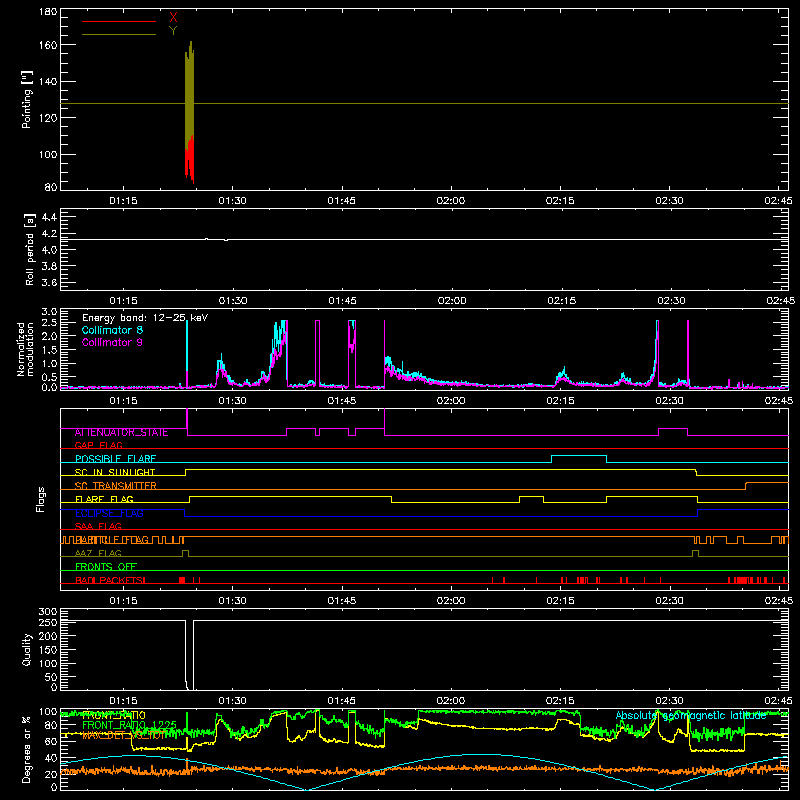Click the pointing spike near 01:24
This screenshot has width=800, height=800.
pos(189,113)
